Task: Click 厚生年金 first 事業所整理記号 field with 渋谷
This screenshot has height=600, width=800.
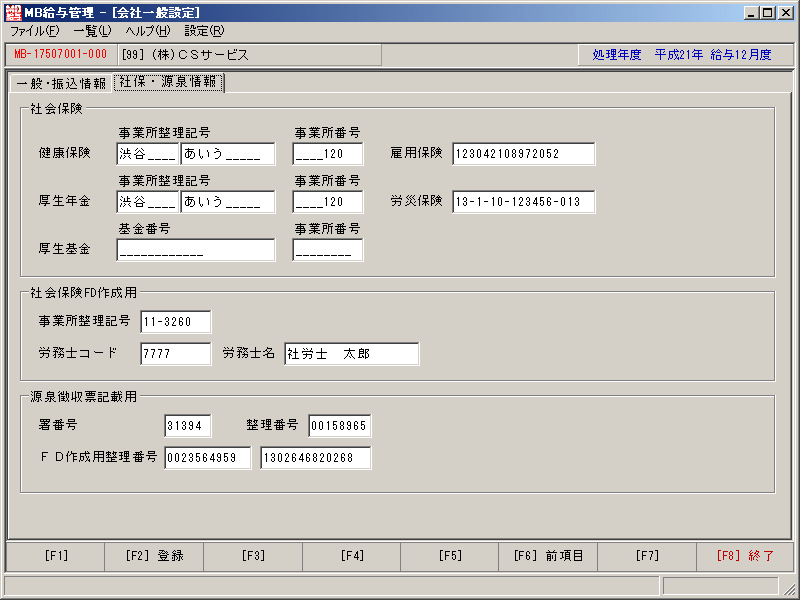Action: tap(147, 202)
